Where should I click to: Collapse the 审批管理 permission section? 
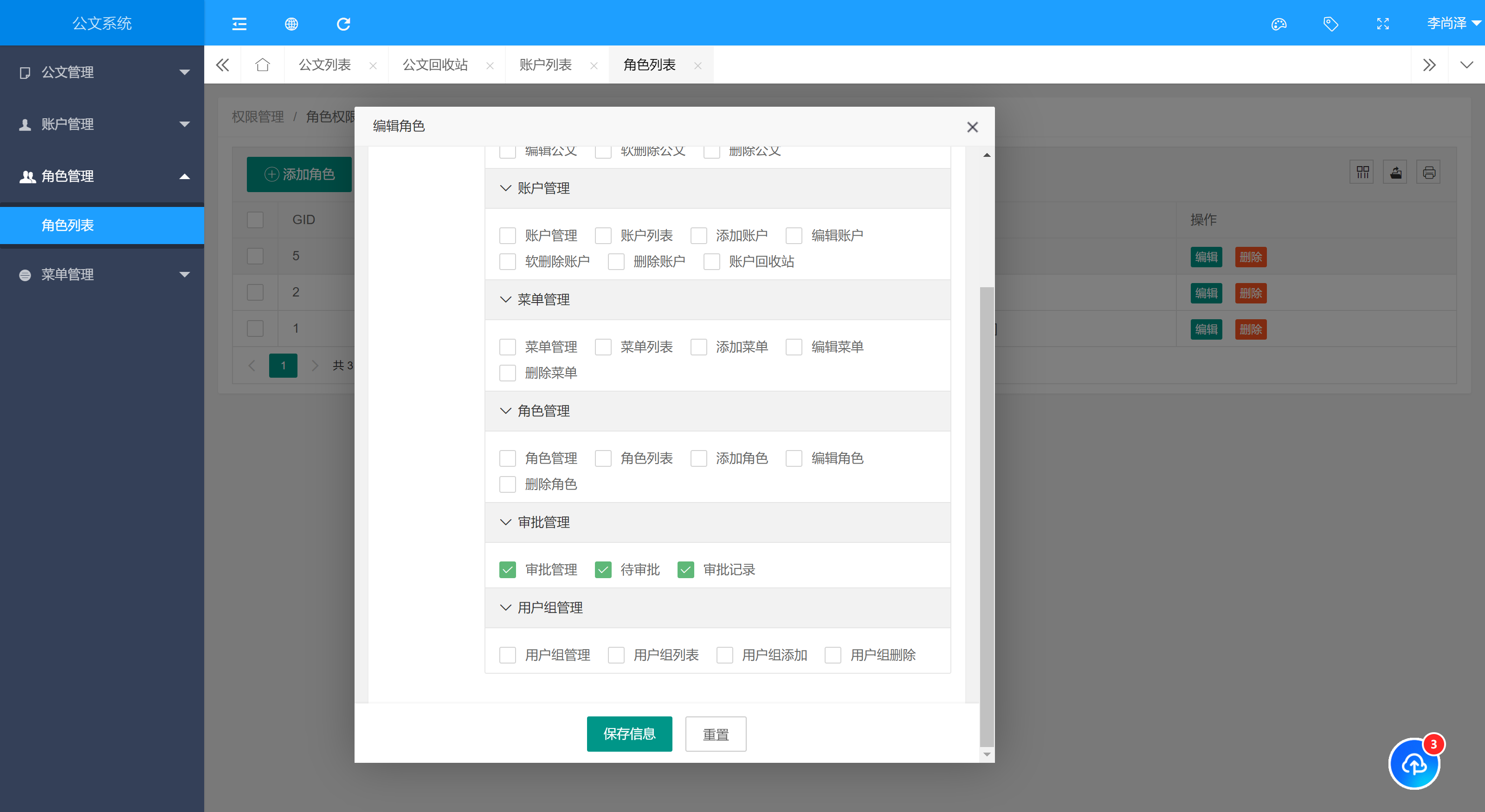(718, 522)
